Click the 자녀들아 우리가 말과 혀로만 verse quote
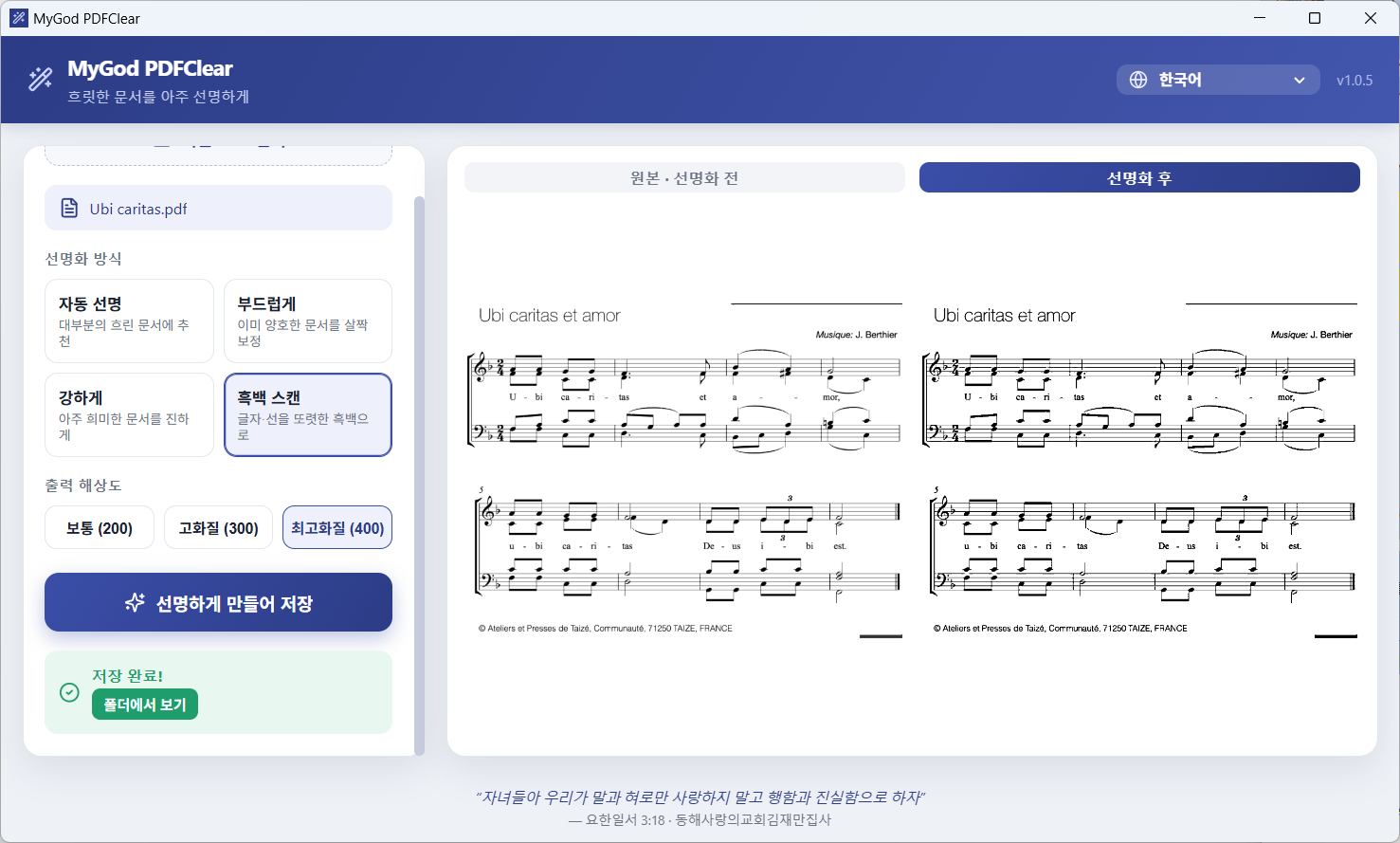Viewport: 1400px width, 843px height. tap(700, 797)
